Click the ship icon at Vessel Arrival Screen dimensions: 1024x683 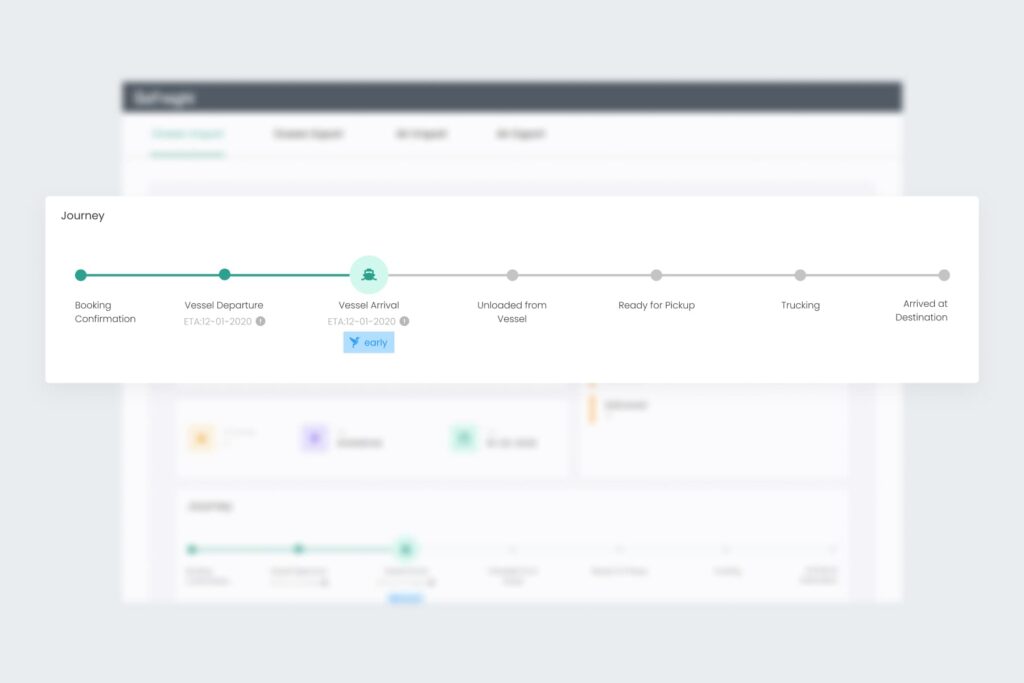point(369,275)
